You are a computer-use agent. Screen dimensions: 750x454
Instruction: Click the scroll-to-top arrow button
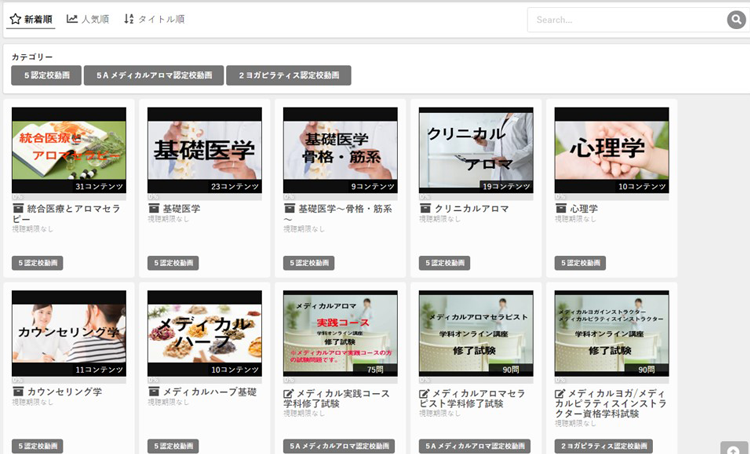[x=733, y=449]
